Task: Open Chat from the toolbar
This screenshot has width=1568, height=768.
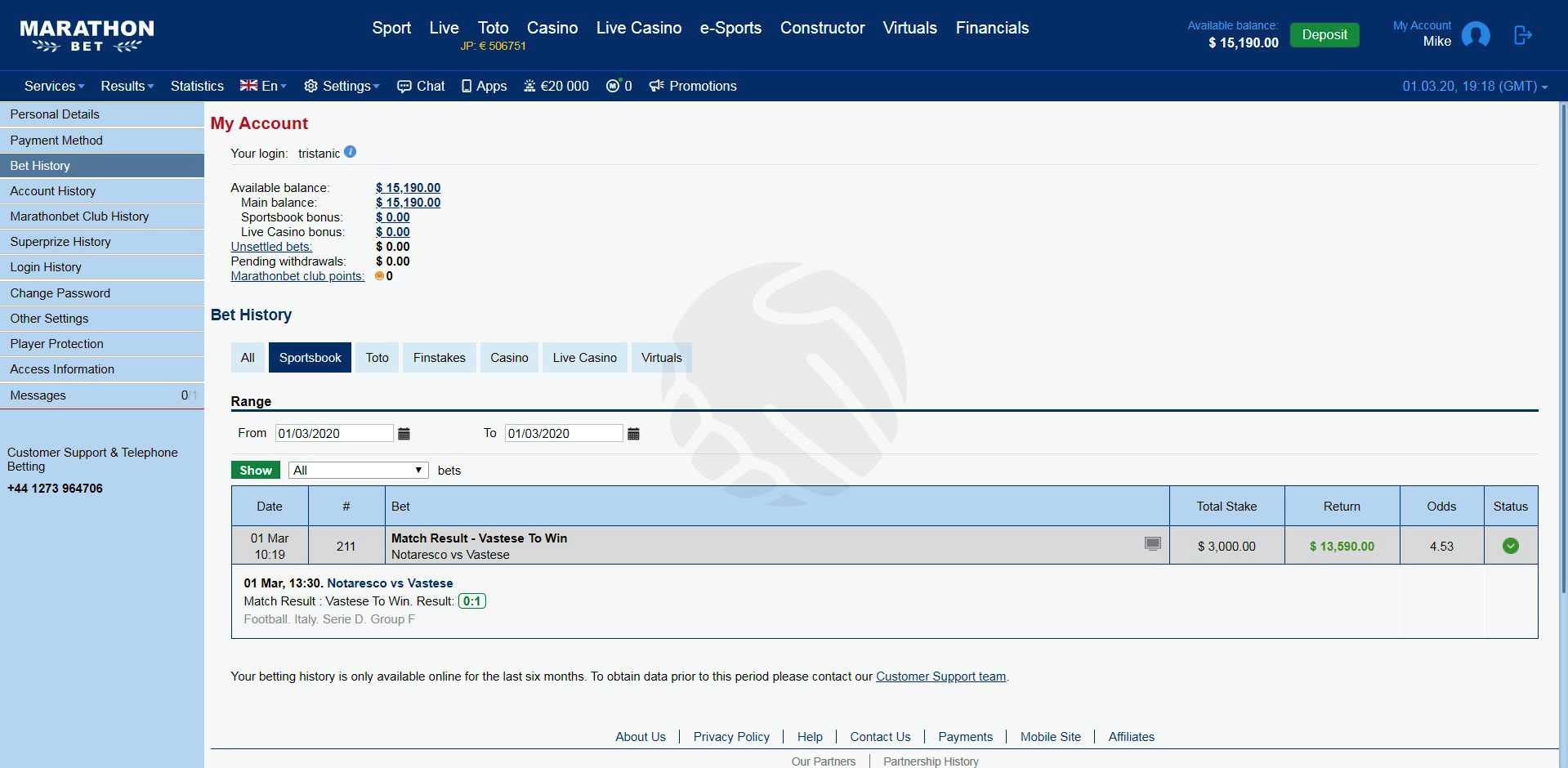Action: coord(421,86)
